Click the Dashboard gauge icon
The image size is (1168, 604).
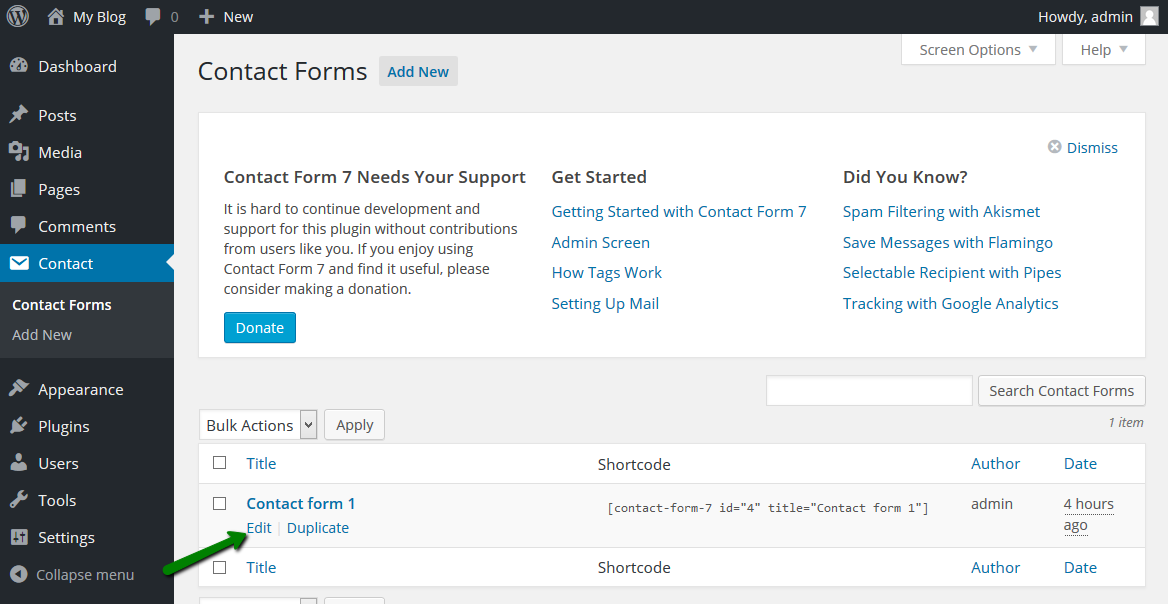pos(19,66)
